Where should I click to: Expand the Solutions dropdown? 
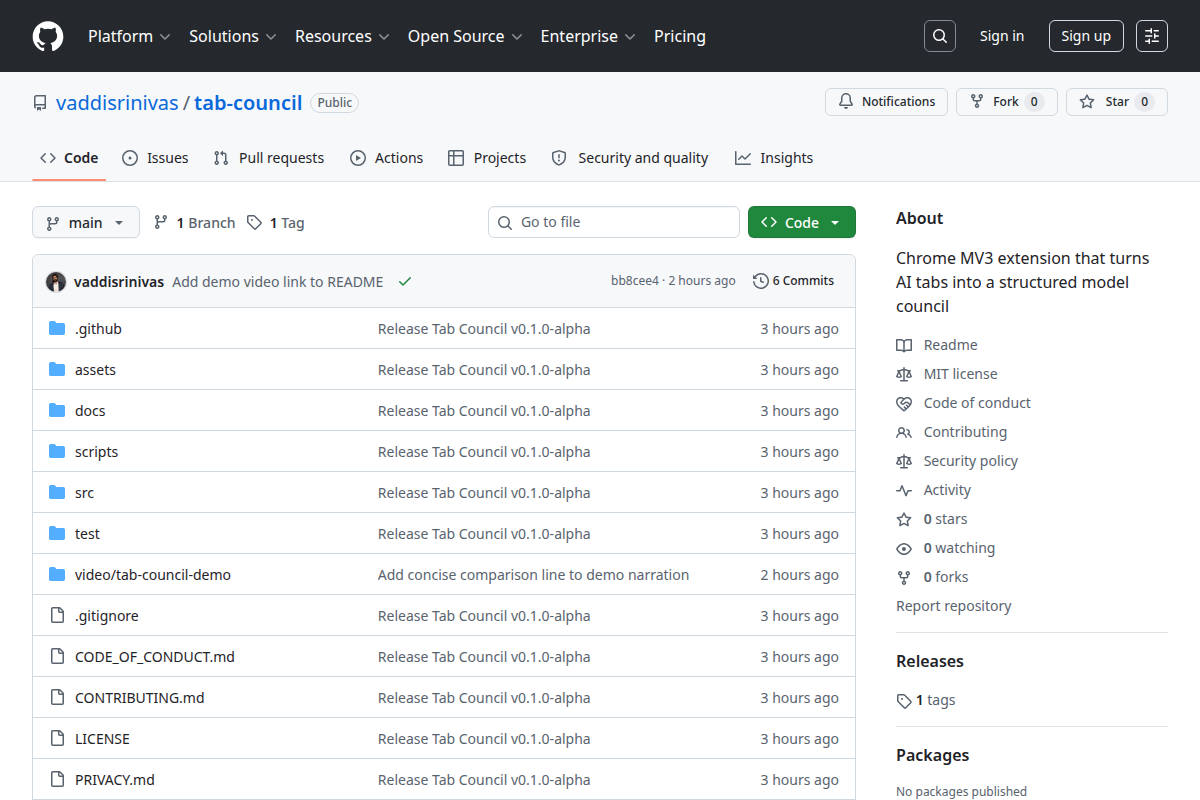[x=233, y=36]
